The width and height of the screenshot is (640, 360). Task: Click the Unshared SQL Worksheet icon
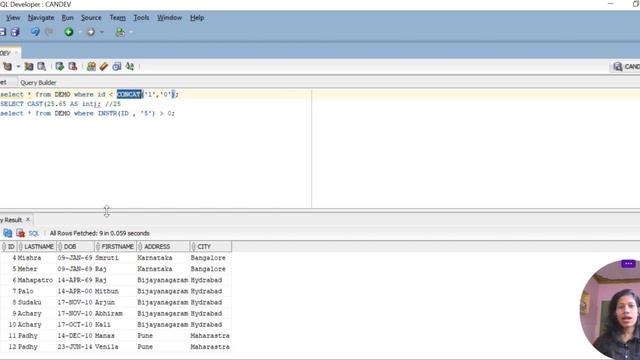91,66
